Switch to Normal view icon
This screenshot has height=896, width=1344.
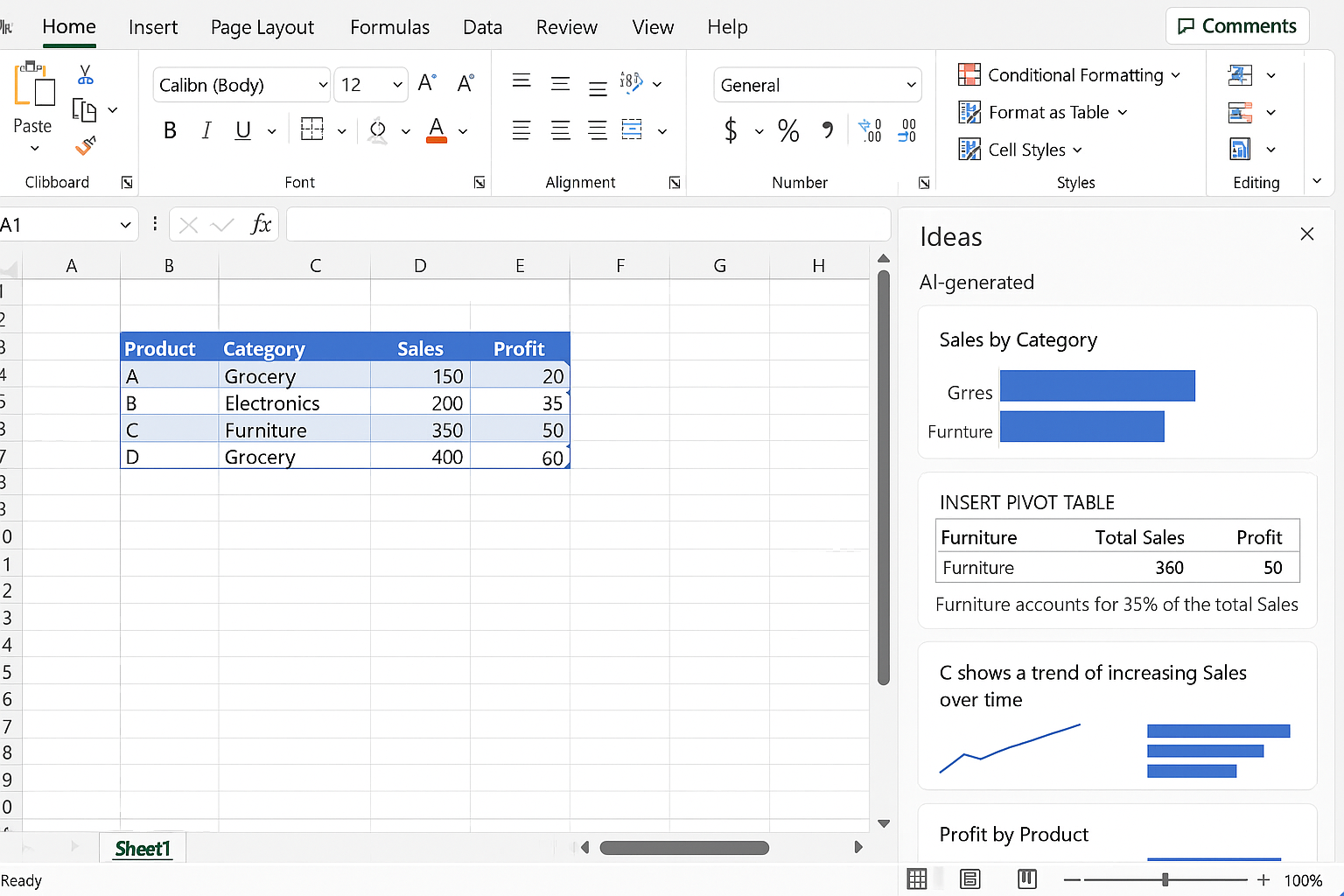(917, 879)
